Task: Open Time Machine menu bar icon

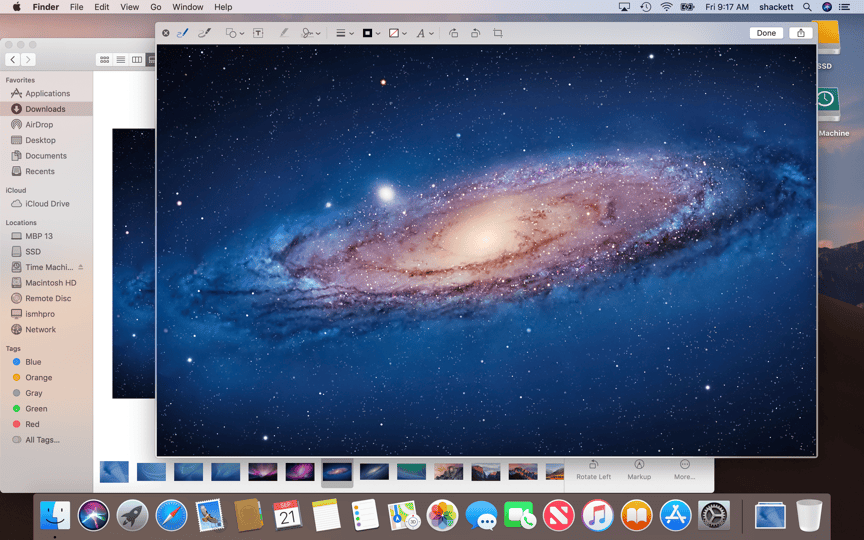Action: coord(645,7)
